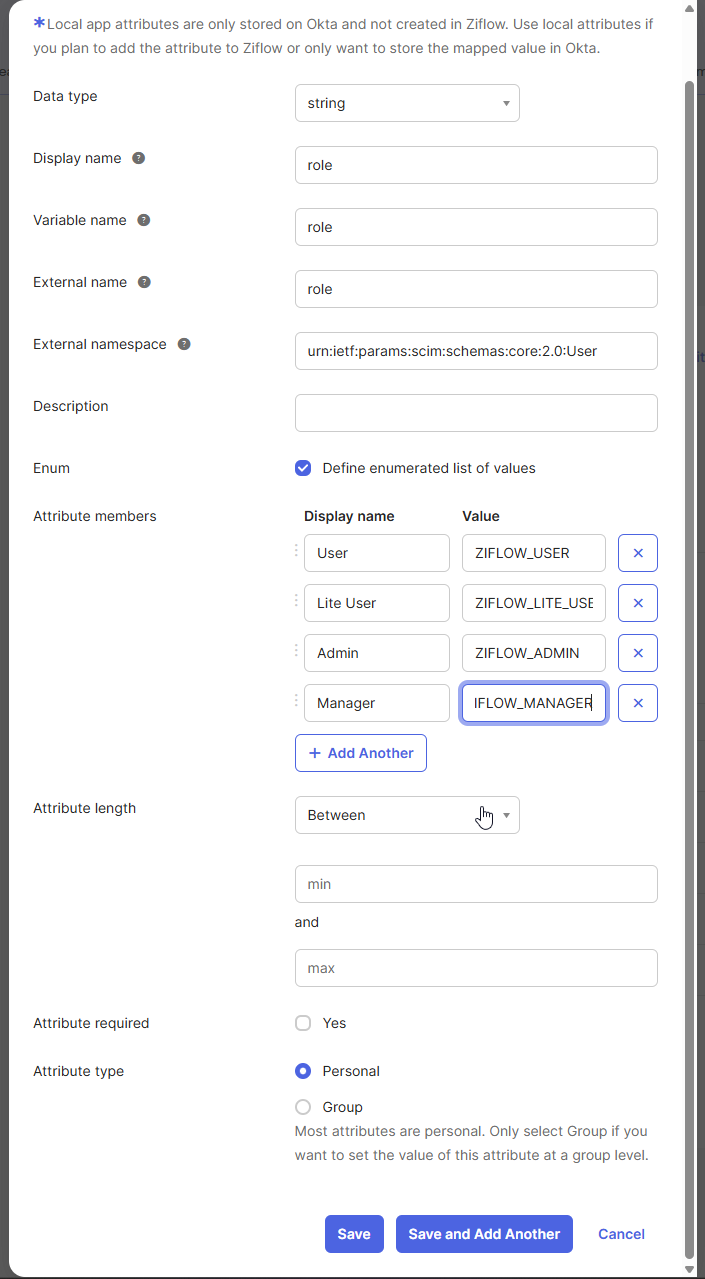
Task: Remove the User attribute member row
Action: click(637, 553)
